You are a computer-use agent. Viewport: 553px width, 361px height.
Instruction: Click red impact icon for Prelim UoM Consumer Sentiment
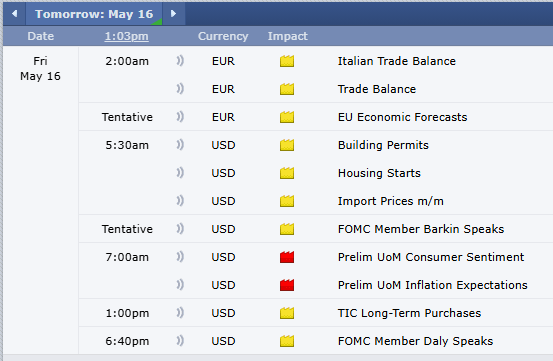[287, 257]
